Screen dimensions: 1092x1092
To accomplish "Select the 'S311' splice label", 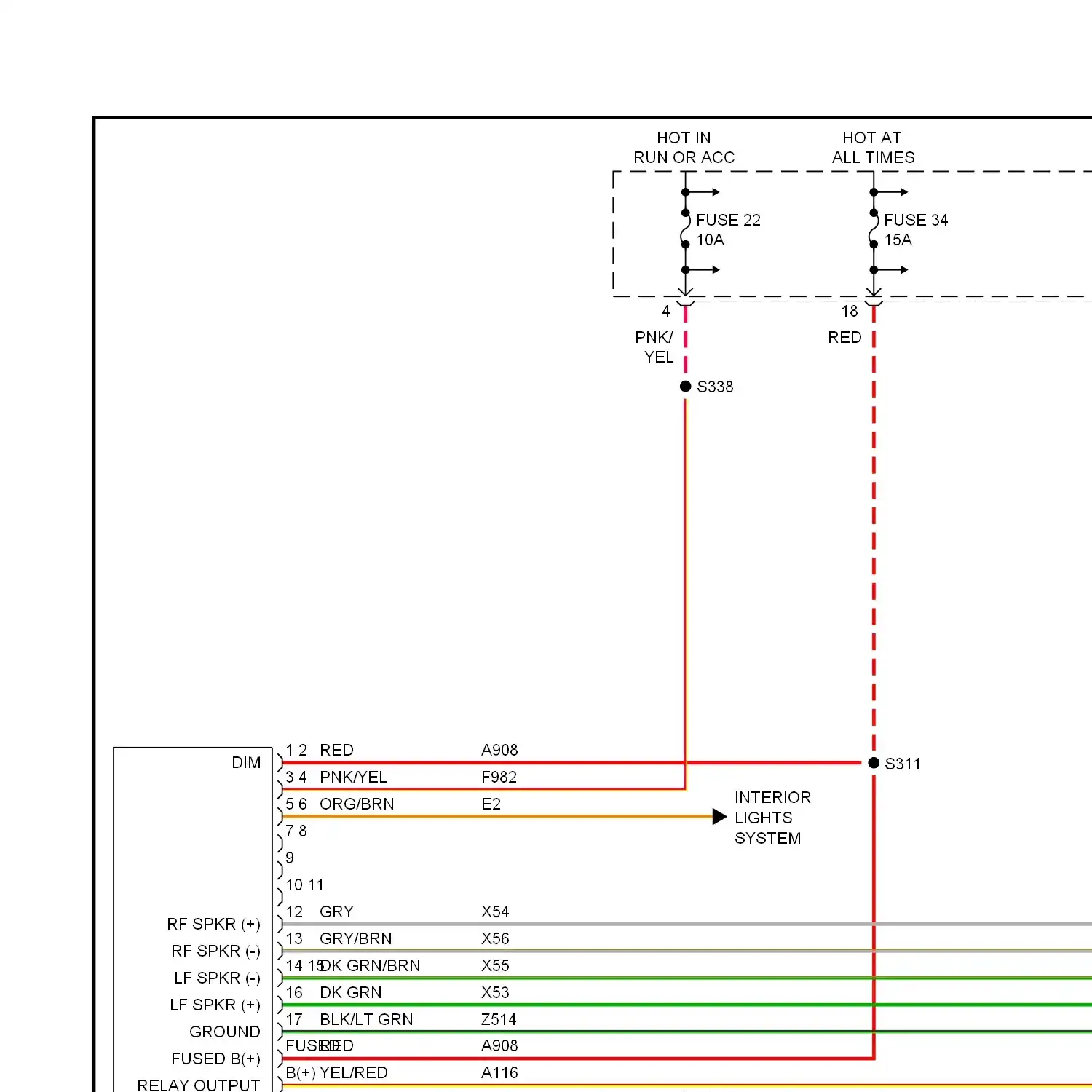I will (903, 764).
